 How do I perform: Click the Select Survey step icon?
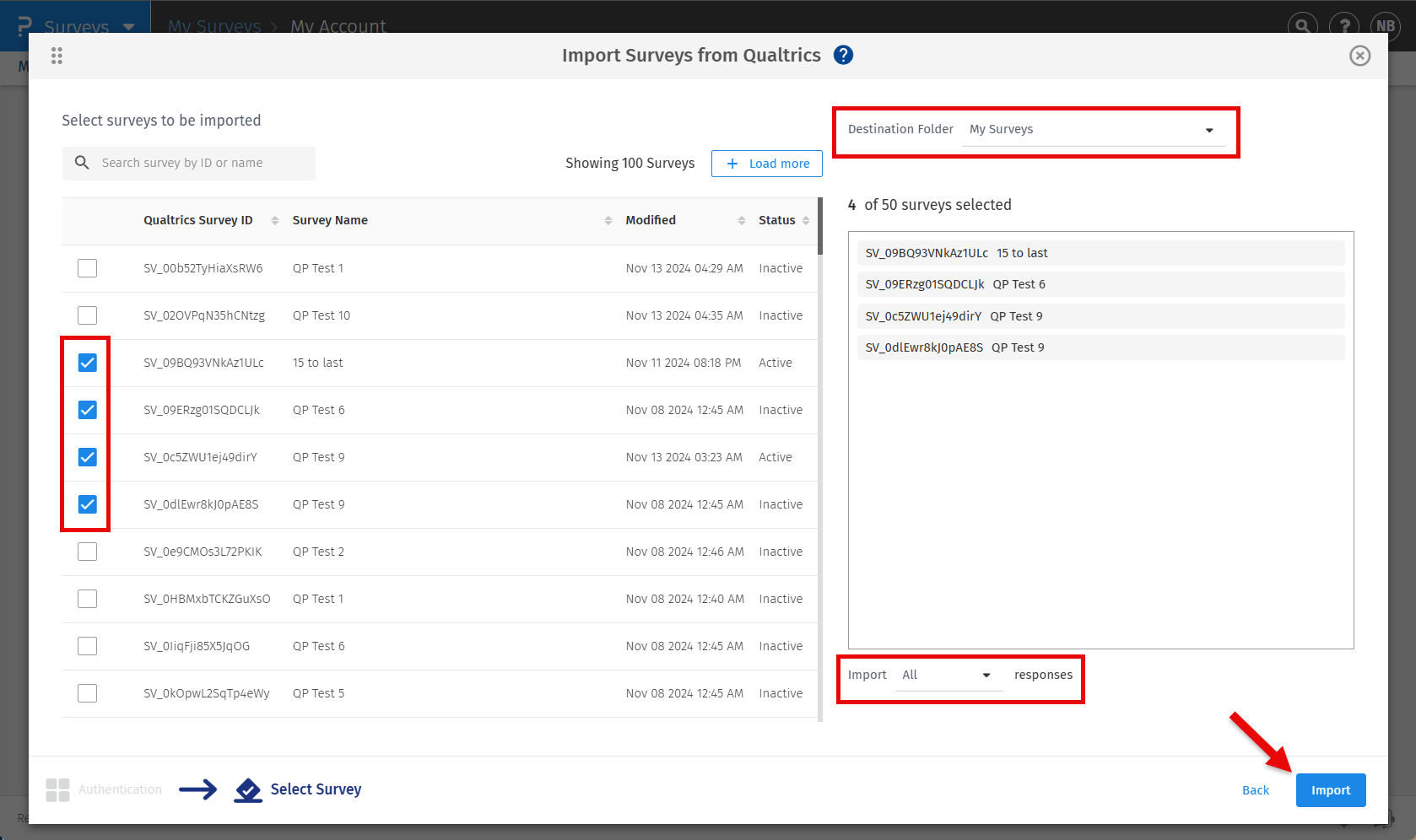[248, 790]
